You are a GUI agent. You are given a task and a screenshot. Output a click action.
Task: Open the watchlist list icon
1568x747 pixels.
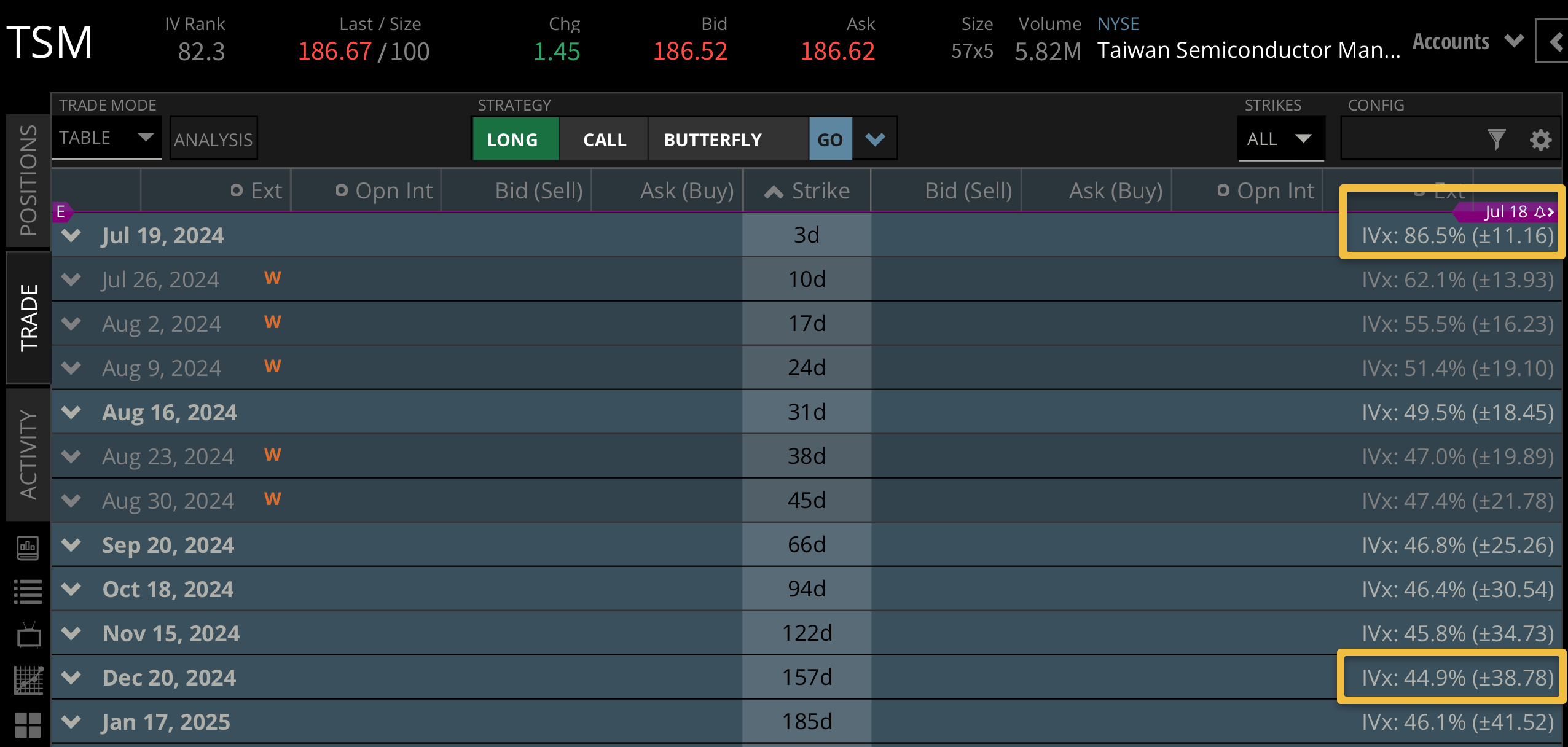pyautogui.click(x=28, y=592)
